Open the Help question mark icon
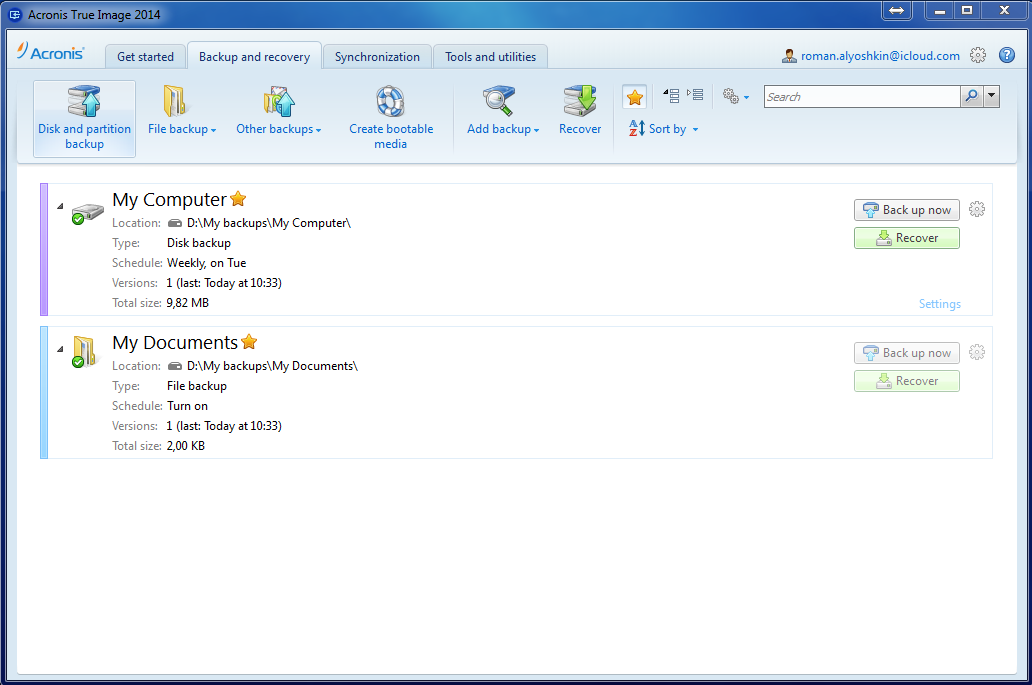The height and width of the screenshot is (685, 1032). coord(1007,55)
